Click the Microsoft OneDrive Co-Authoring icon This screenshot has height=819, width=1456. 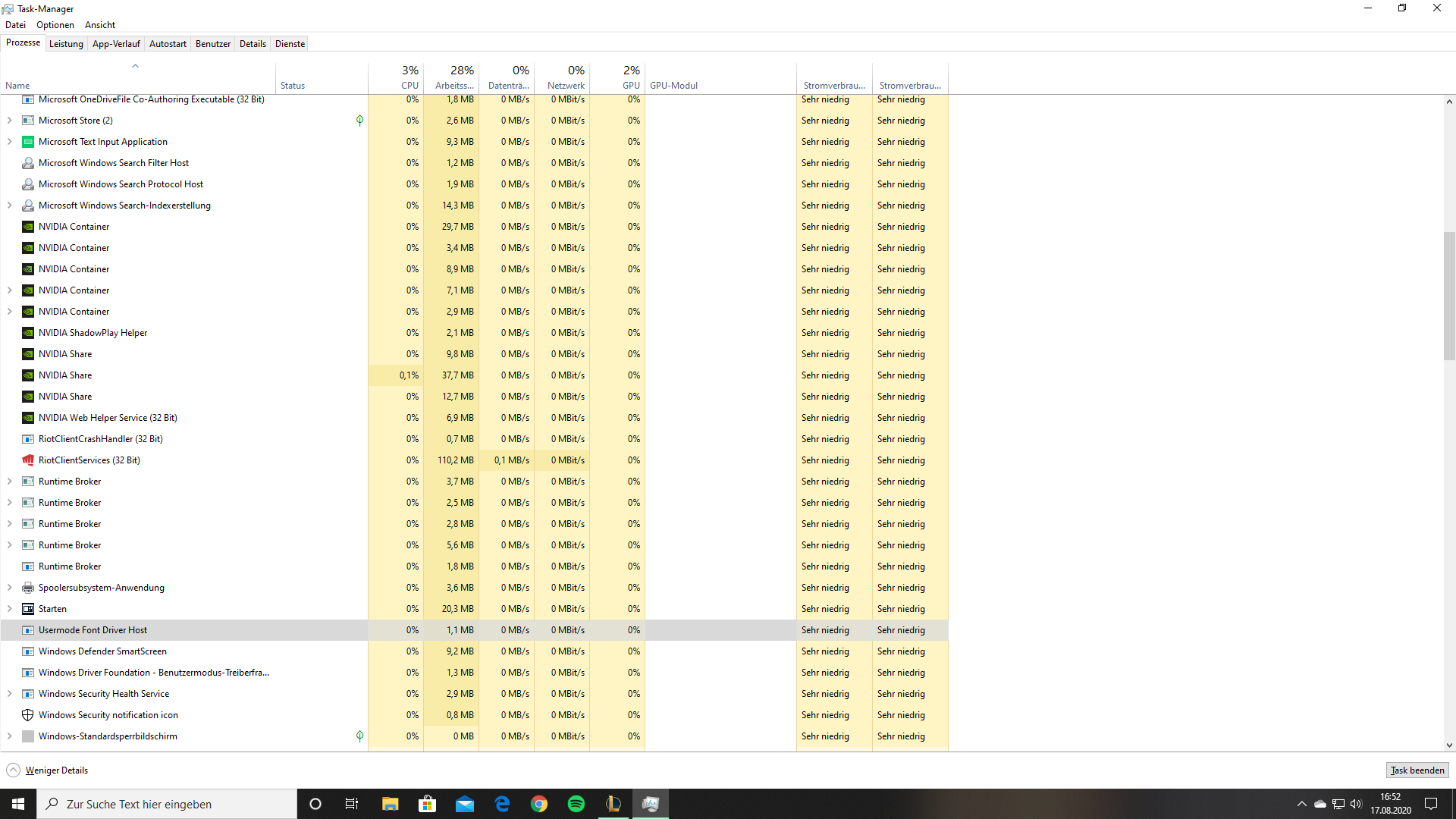tap(28, 99)
